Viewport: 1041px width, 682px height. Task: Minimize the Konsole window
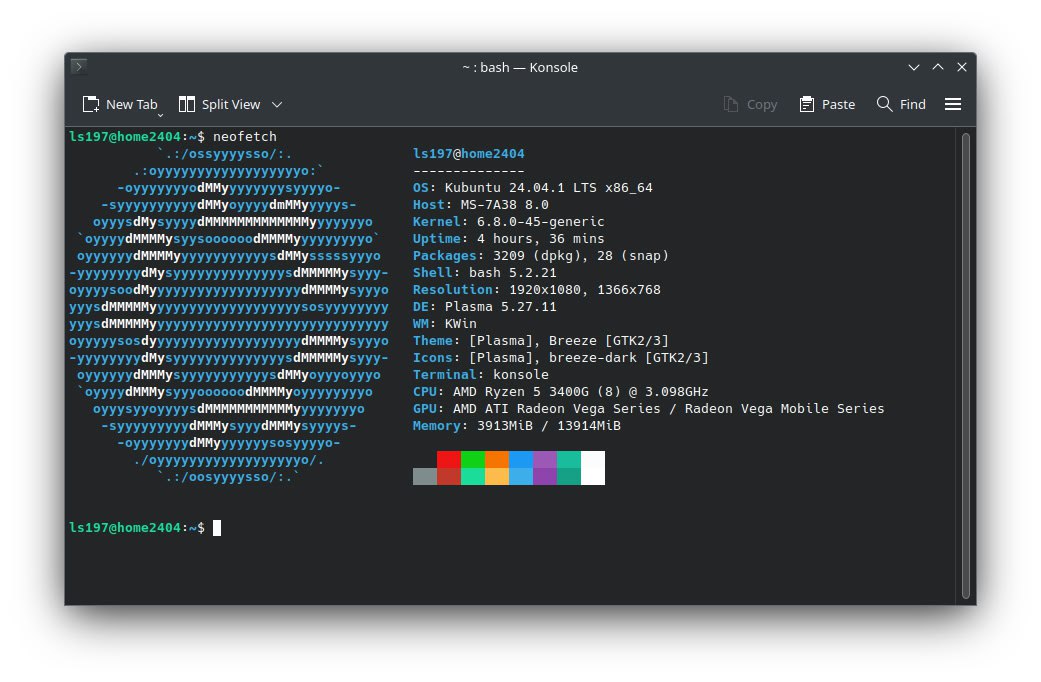(914, 67)
